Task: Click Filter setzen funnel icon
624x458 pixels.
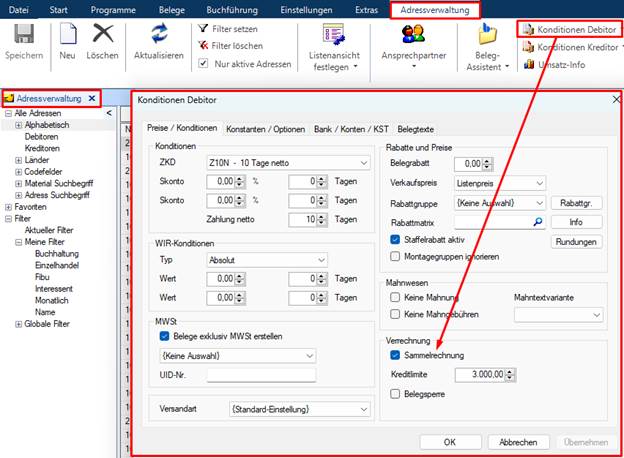Action: [x=203, y=28]
